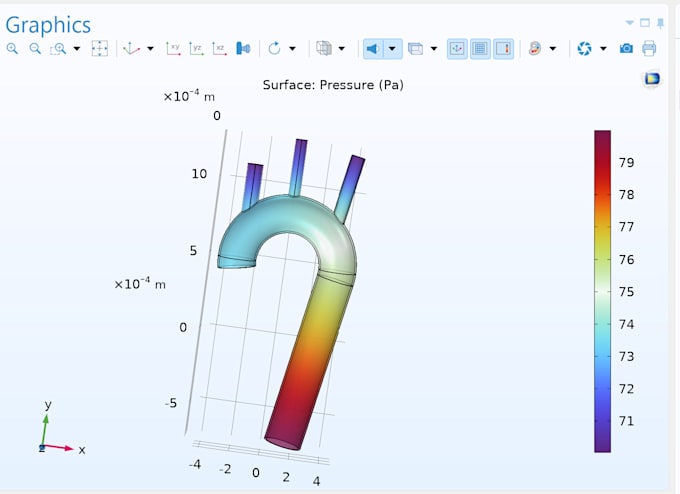The image size is (680, 494).
Task: Open the Zoom Box options dropdown arrow
Action: (77, 49)
